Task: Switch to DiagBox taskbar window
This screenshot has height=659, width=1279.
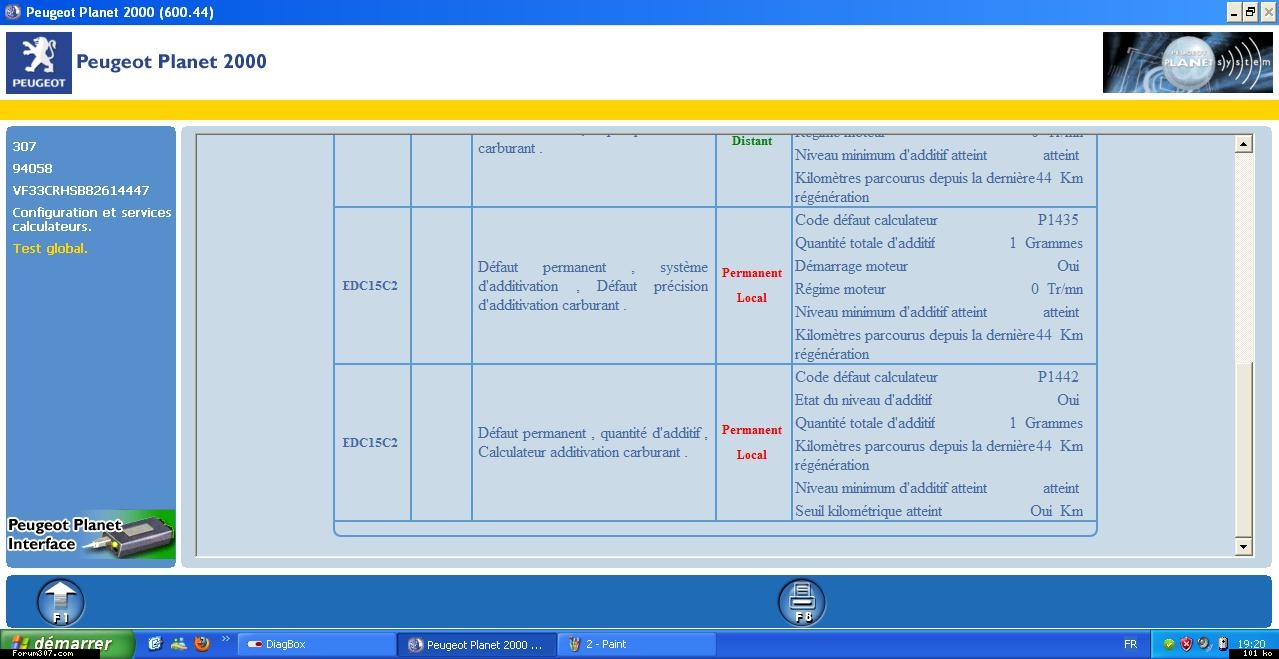Action: 315,644
